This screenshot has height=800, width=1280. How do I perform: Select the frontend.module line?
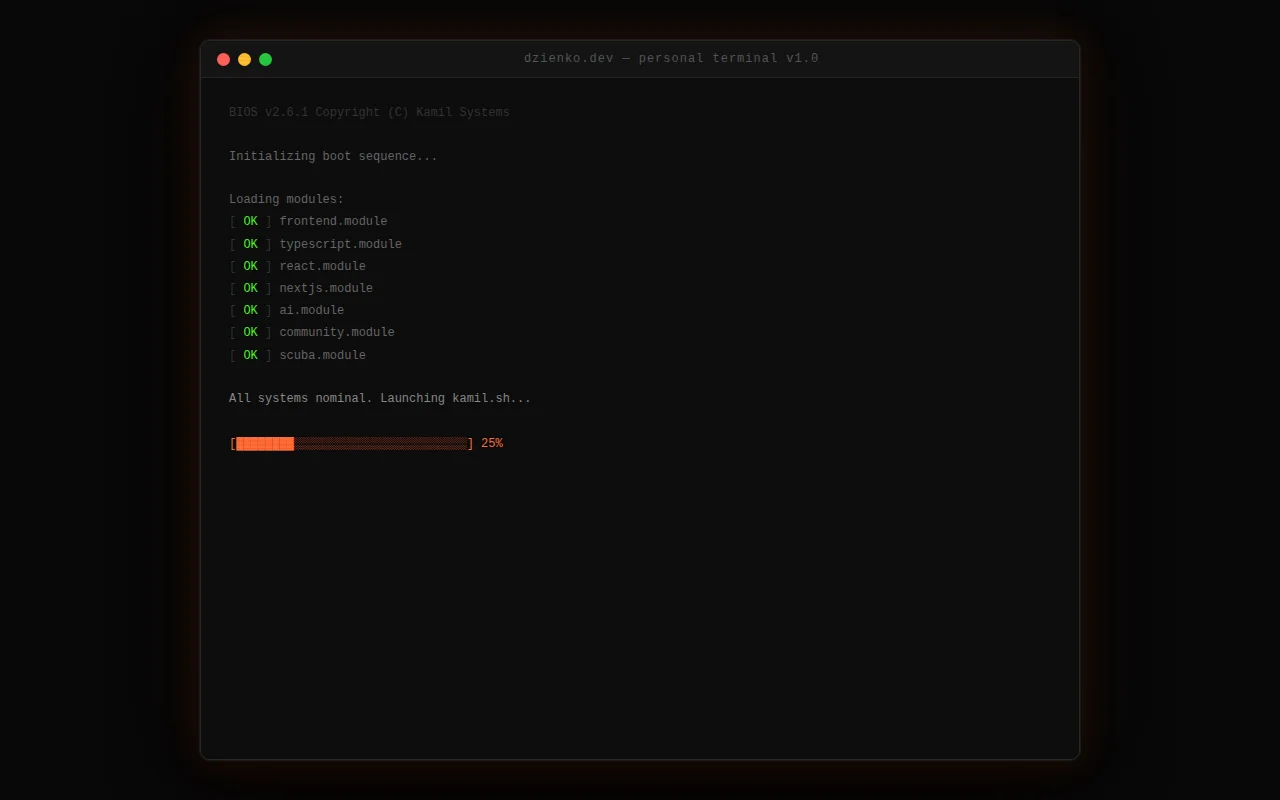(308, 221)
